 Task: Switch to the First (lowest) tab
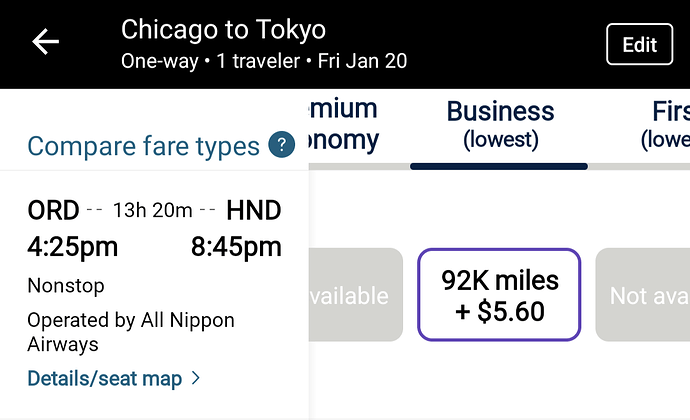coord(665,125)
